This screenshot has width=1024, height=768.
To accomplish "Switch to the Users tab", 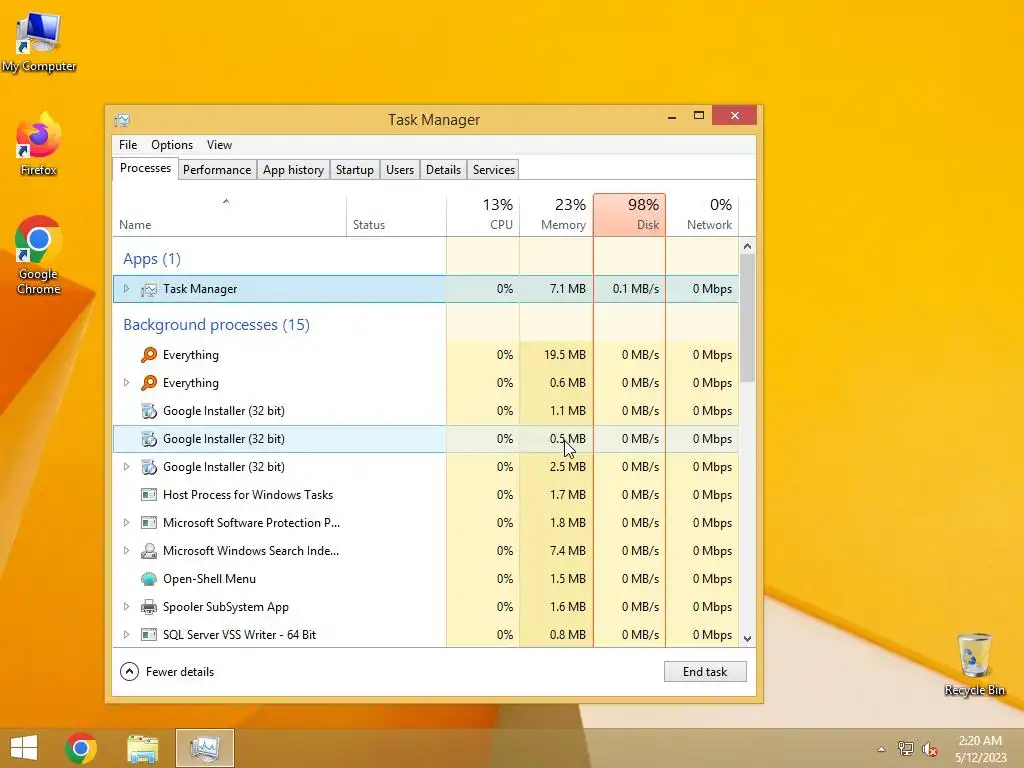I will 400,170.
